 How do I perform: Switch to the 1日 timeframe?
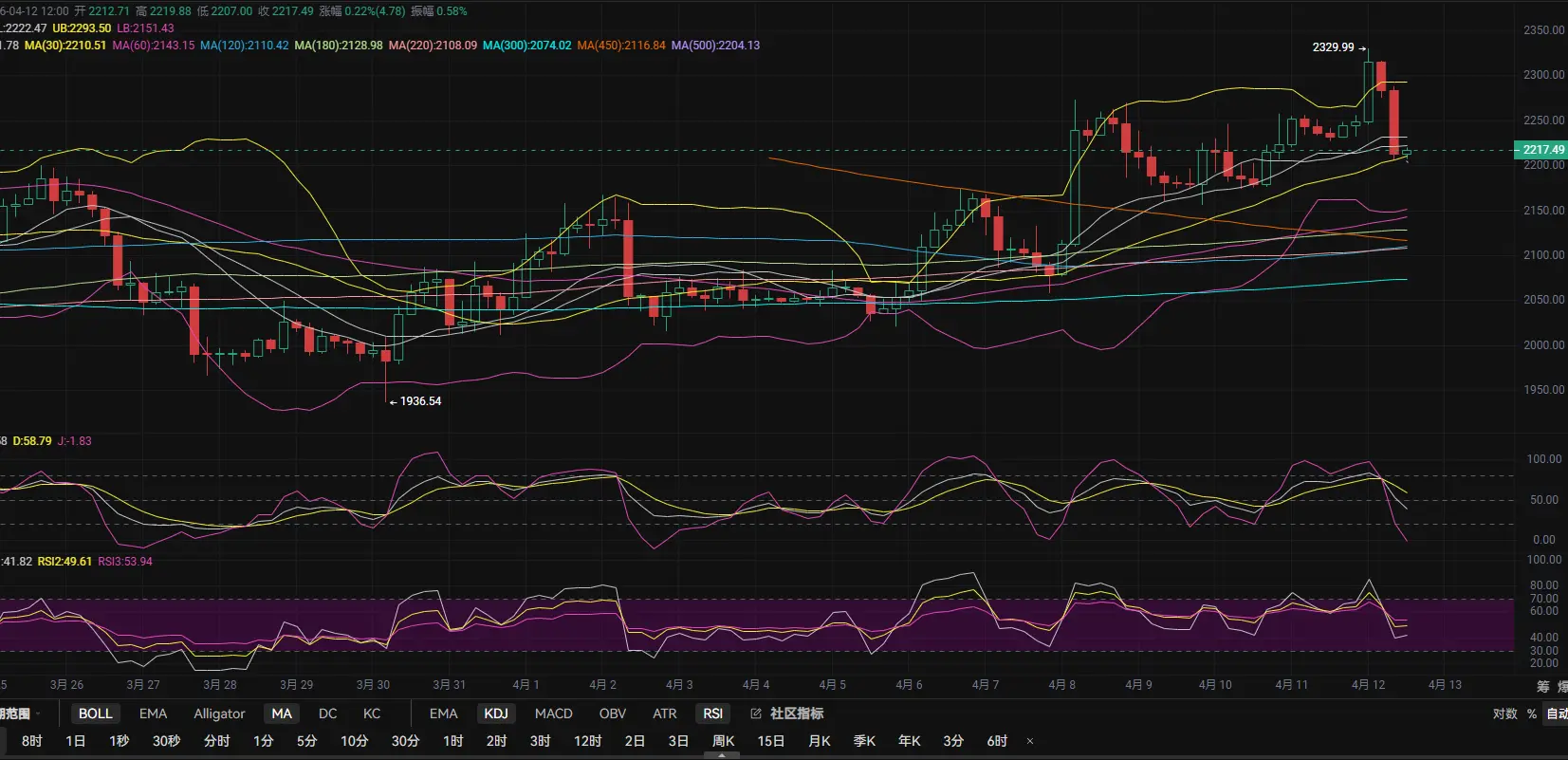coord(76,741)
